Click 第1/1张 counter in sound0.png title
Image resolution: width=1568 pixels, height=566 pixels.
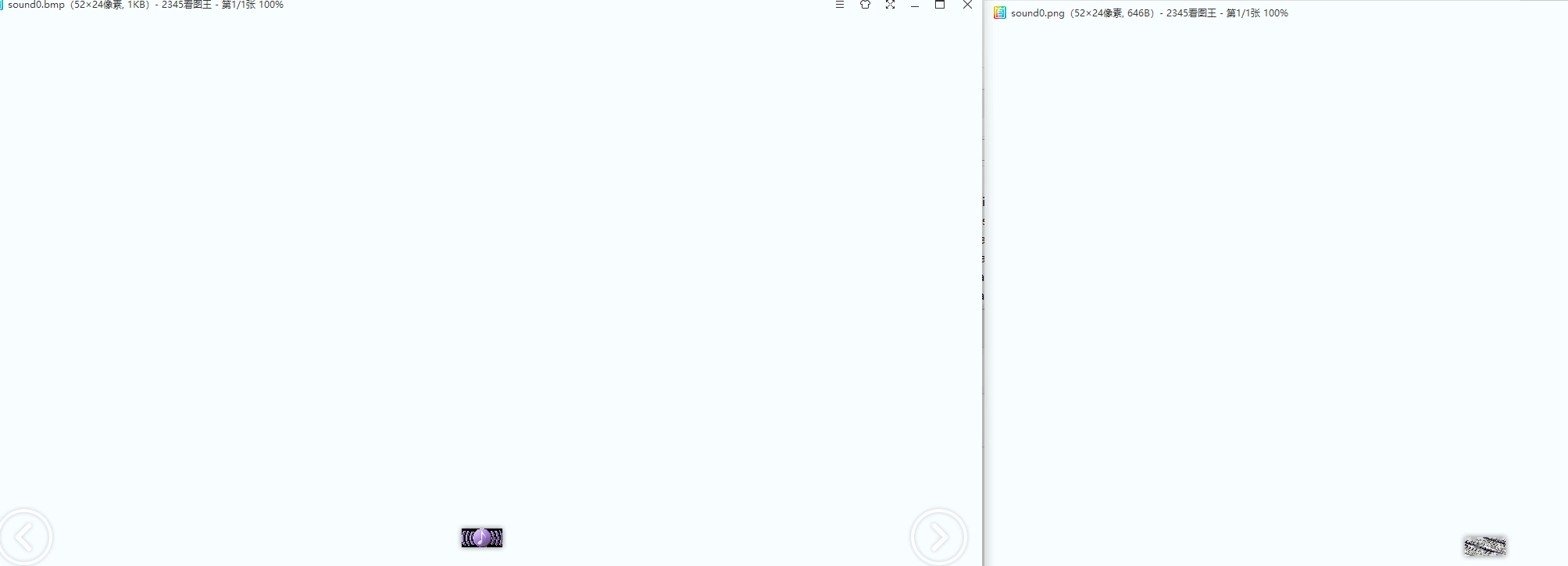[x=1243, y=13]
